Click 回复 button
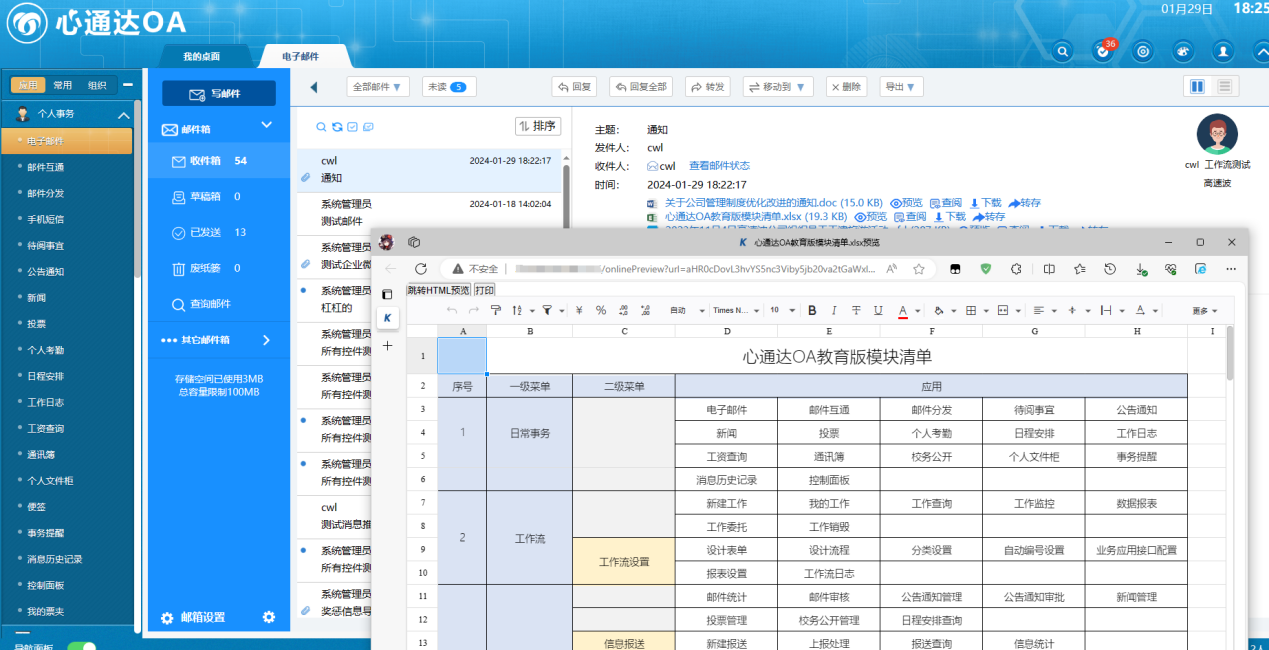Screen dimensions: 1269x650 (575, 87)
